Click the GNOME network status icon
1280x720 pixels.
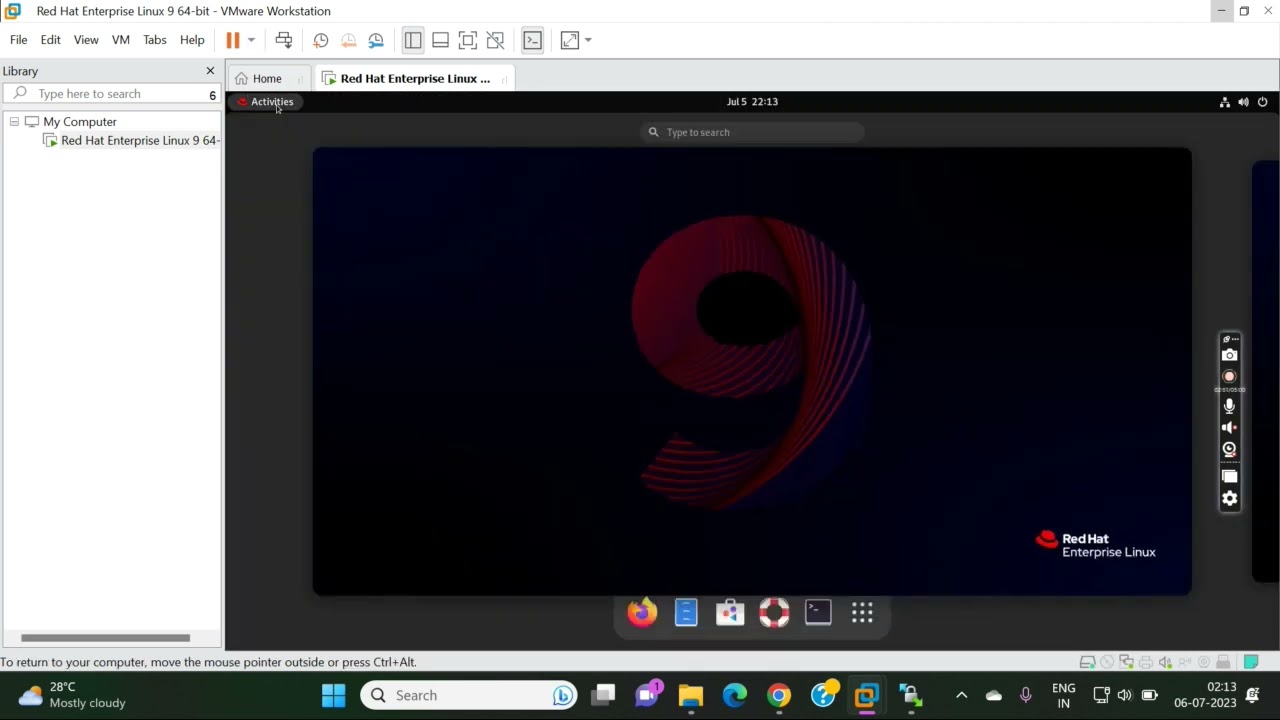[1224, 102]
